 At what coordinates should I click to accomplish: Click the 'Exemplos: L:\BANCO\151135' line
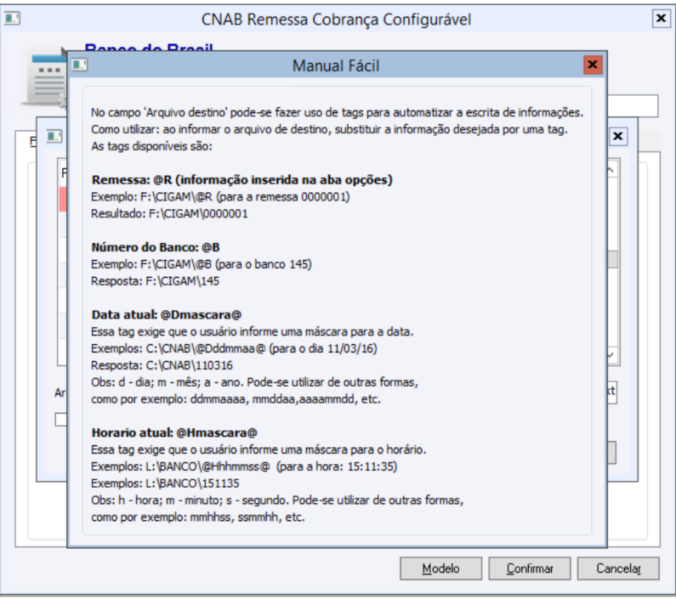pos(165,483)
